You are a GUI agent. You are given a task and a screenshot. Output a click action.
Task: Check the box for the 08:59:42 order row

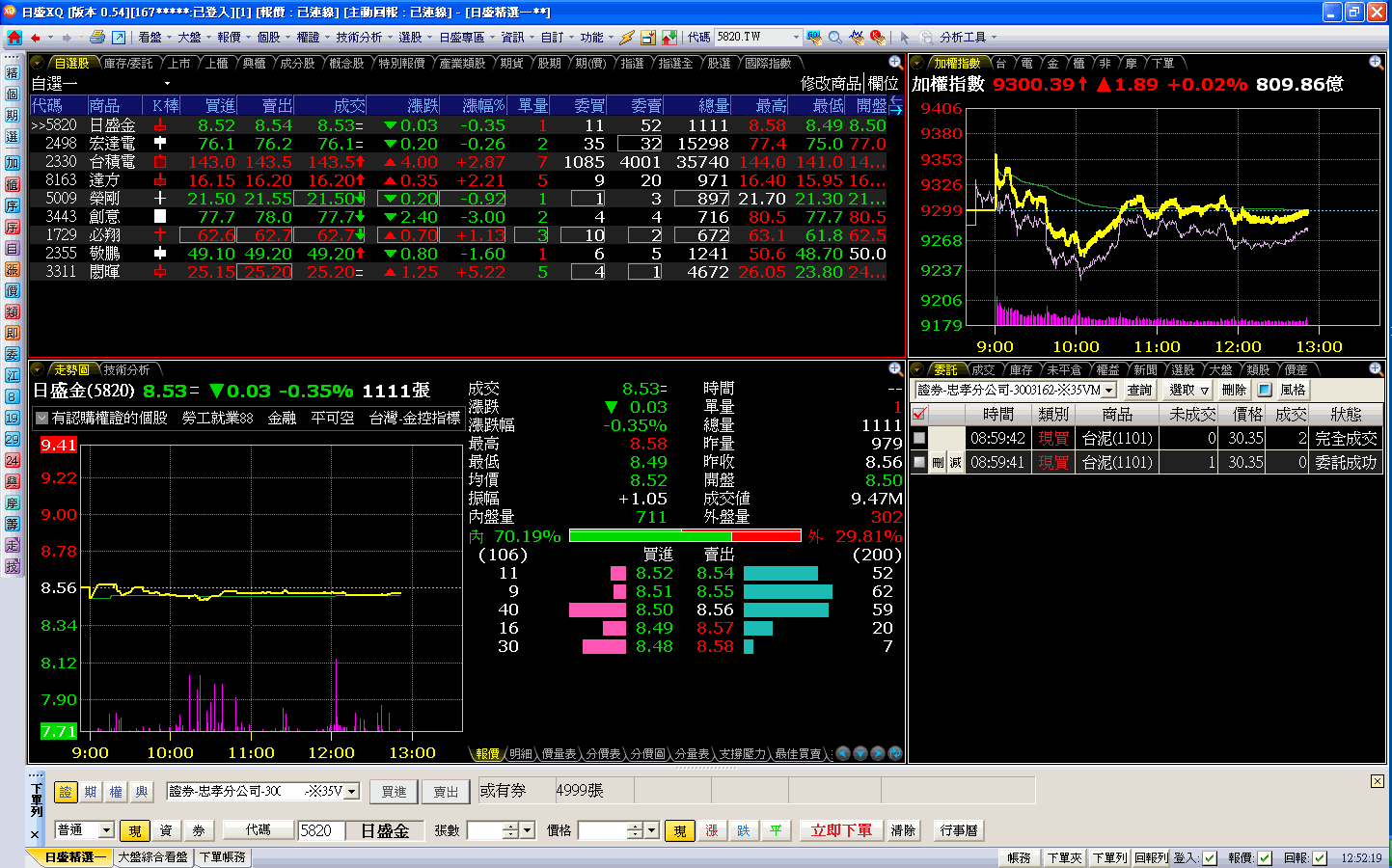(x=919, y=438)
